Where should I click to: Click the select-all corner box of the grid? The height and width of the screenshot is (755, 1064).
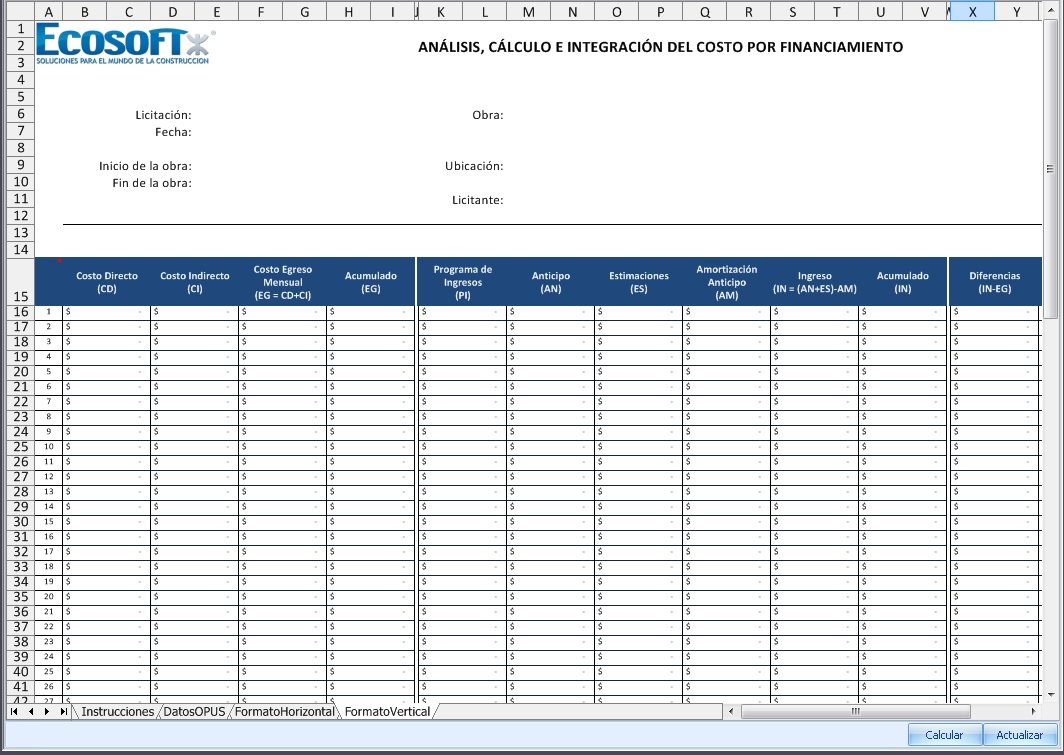18,12
